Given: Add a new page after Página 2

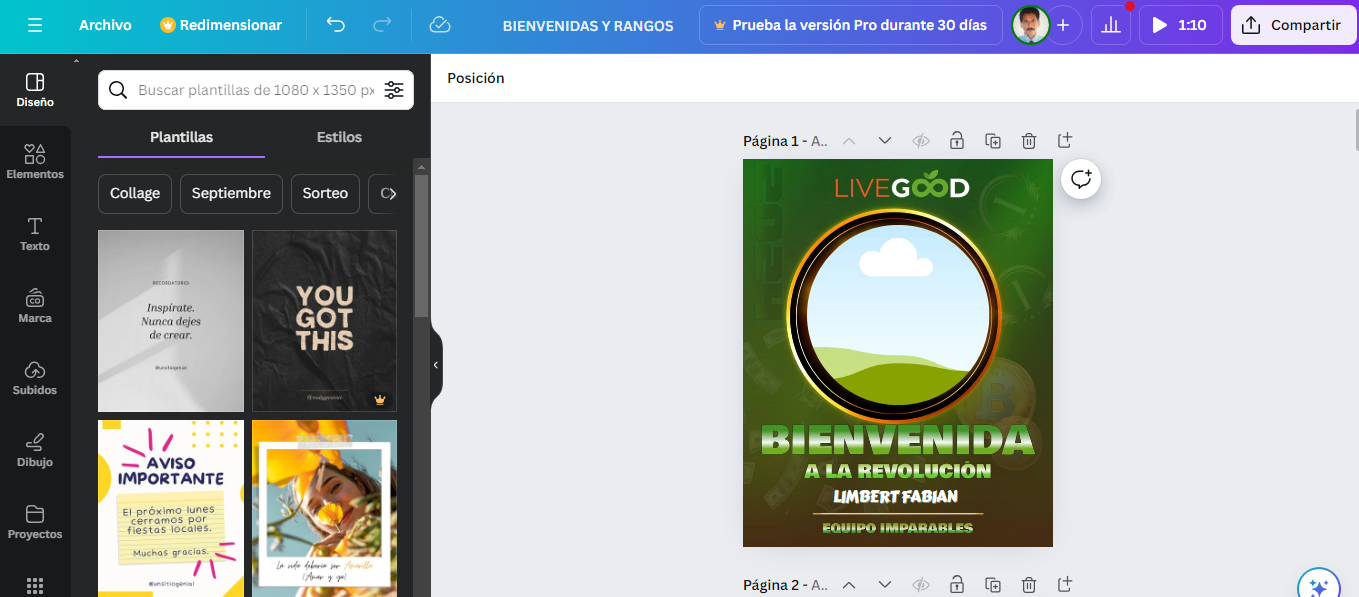Looking at the screenshot, I should 1065,585.
